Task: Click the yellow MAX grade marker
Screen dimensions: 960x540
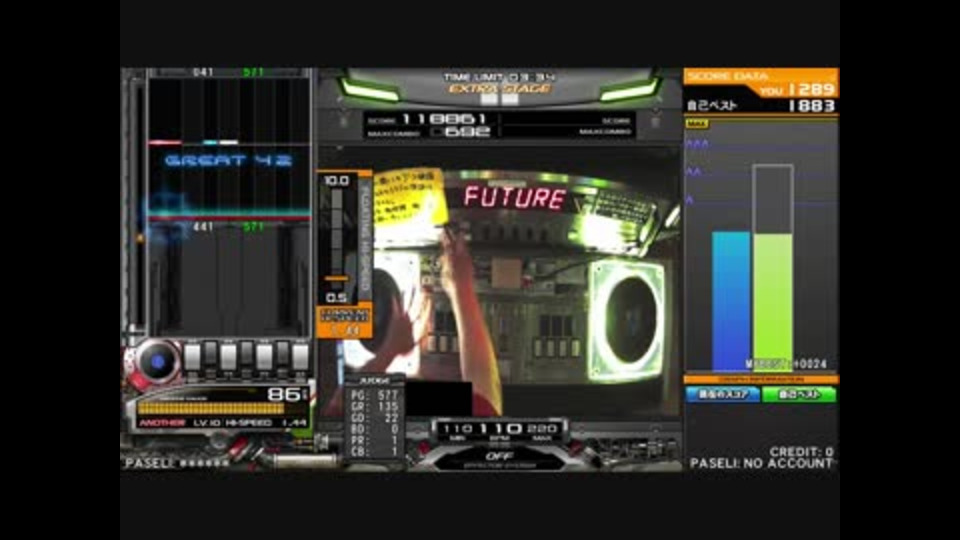Action: pos(697,124)
